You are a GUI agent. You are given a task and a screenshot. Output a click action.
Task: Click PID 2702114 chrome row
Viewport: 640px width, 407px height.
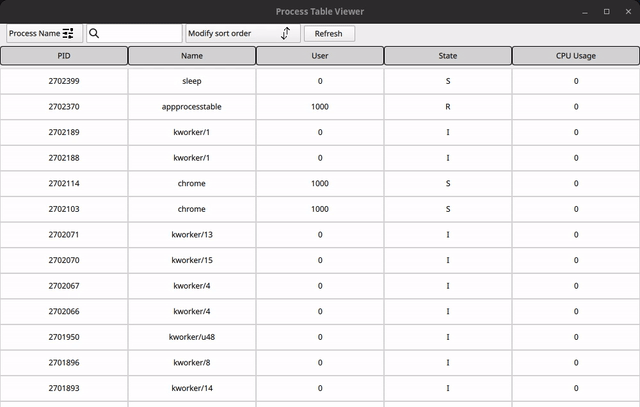(x=64, y=184)
